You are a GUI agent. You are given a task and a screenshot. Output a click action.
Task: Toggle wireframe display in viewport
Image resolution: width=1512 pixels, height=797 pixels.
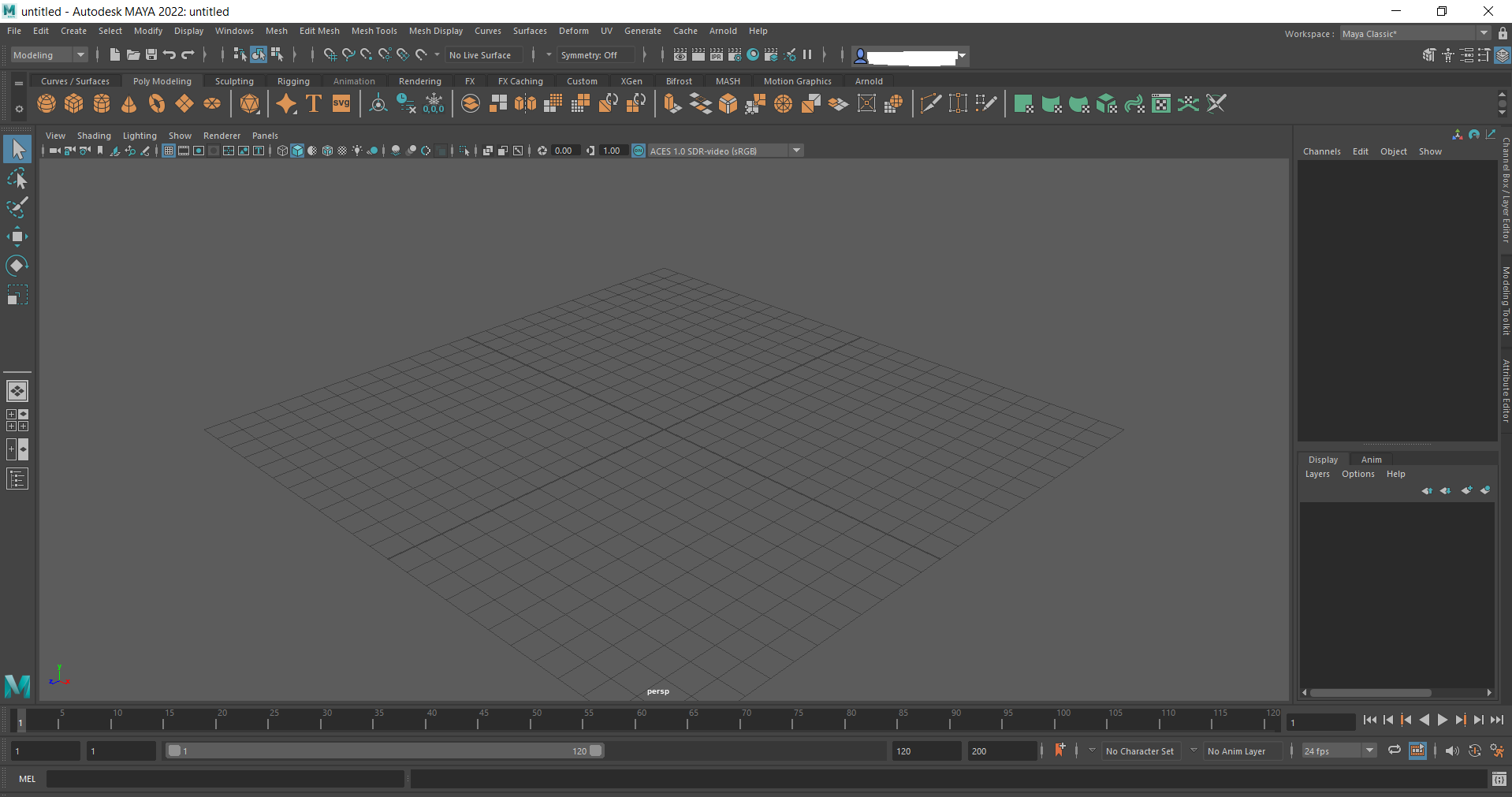tap(282, 151)
